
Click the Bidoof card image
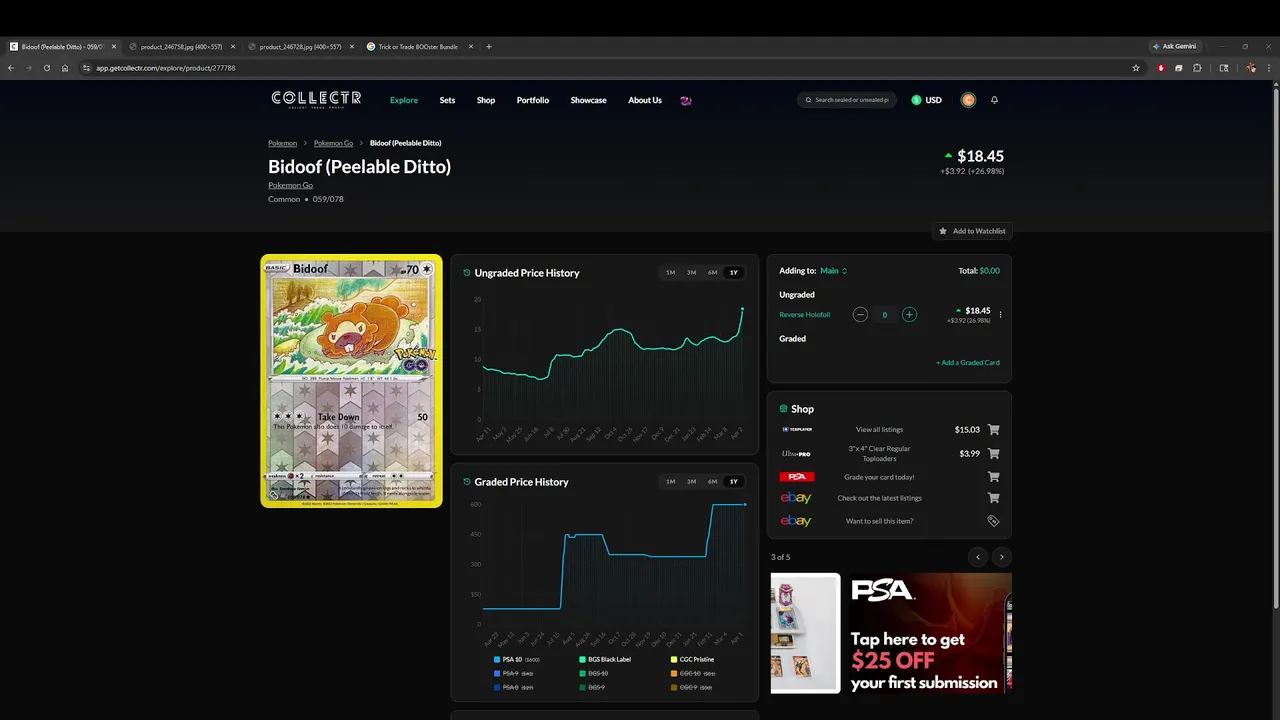pos(351,381)
